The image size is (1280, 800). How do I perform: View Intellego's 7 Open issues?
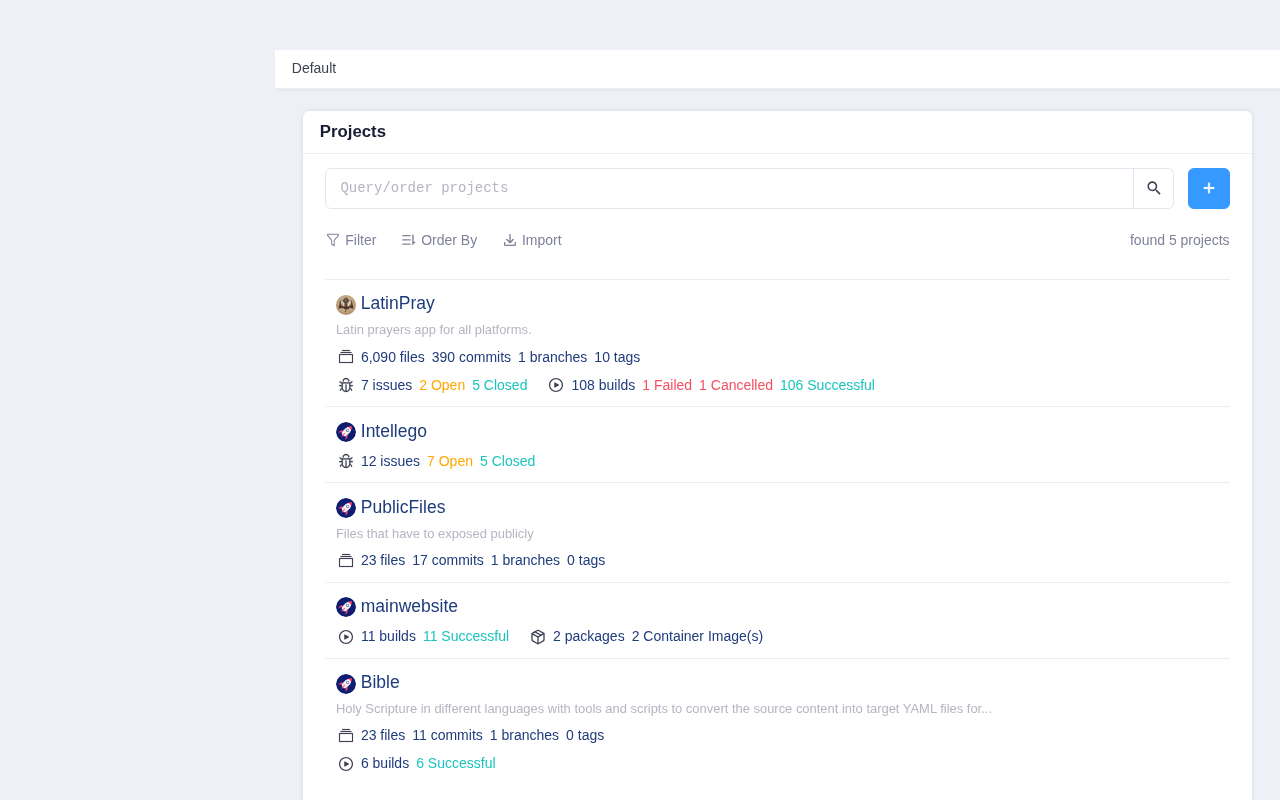[450, 461]
